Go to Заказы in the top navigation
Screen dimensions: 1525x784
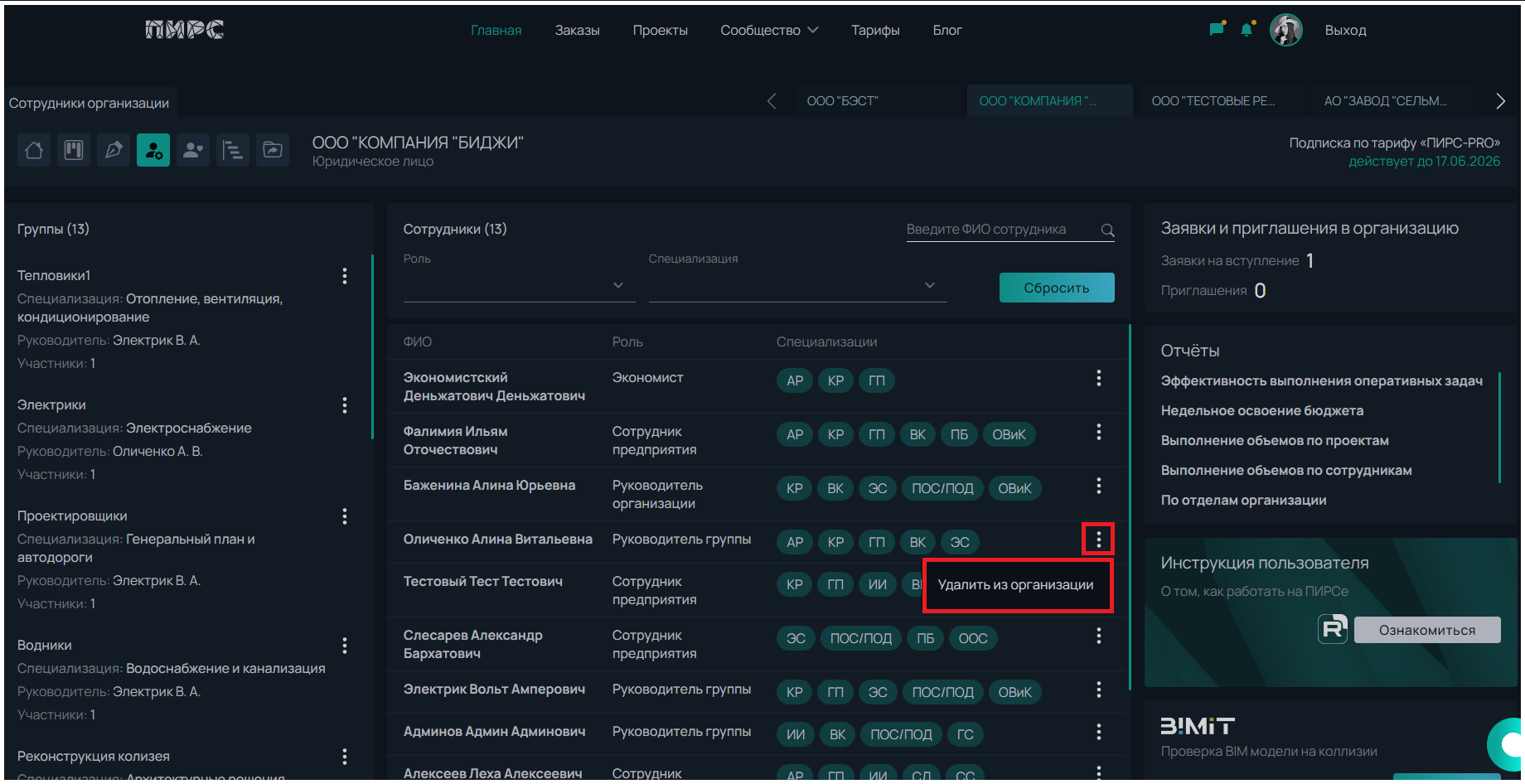(x=577, y=30)
